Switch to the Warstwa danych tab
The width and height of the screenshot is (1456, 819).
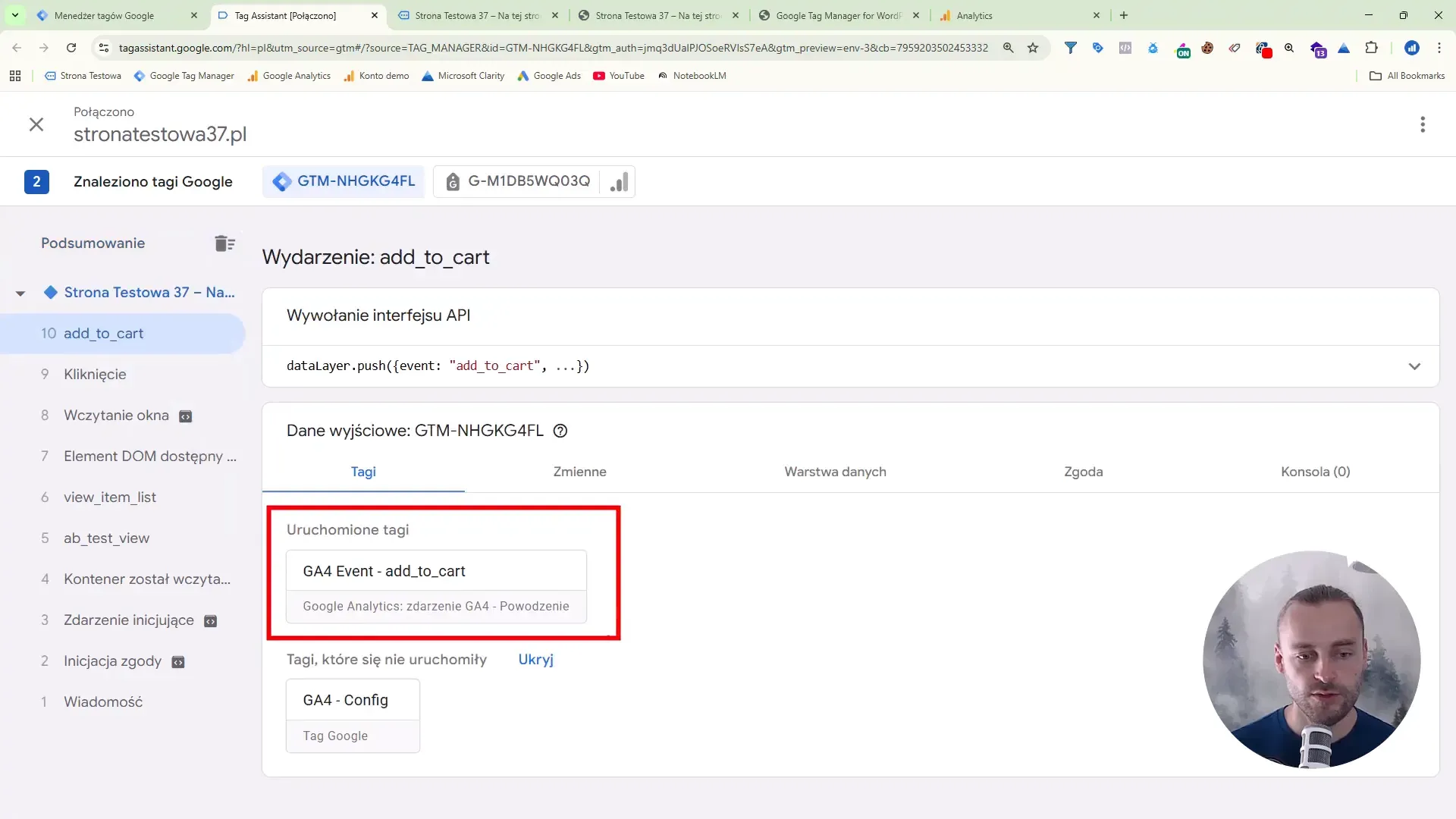(835, 472)
